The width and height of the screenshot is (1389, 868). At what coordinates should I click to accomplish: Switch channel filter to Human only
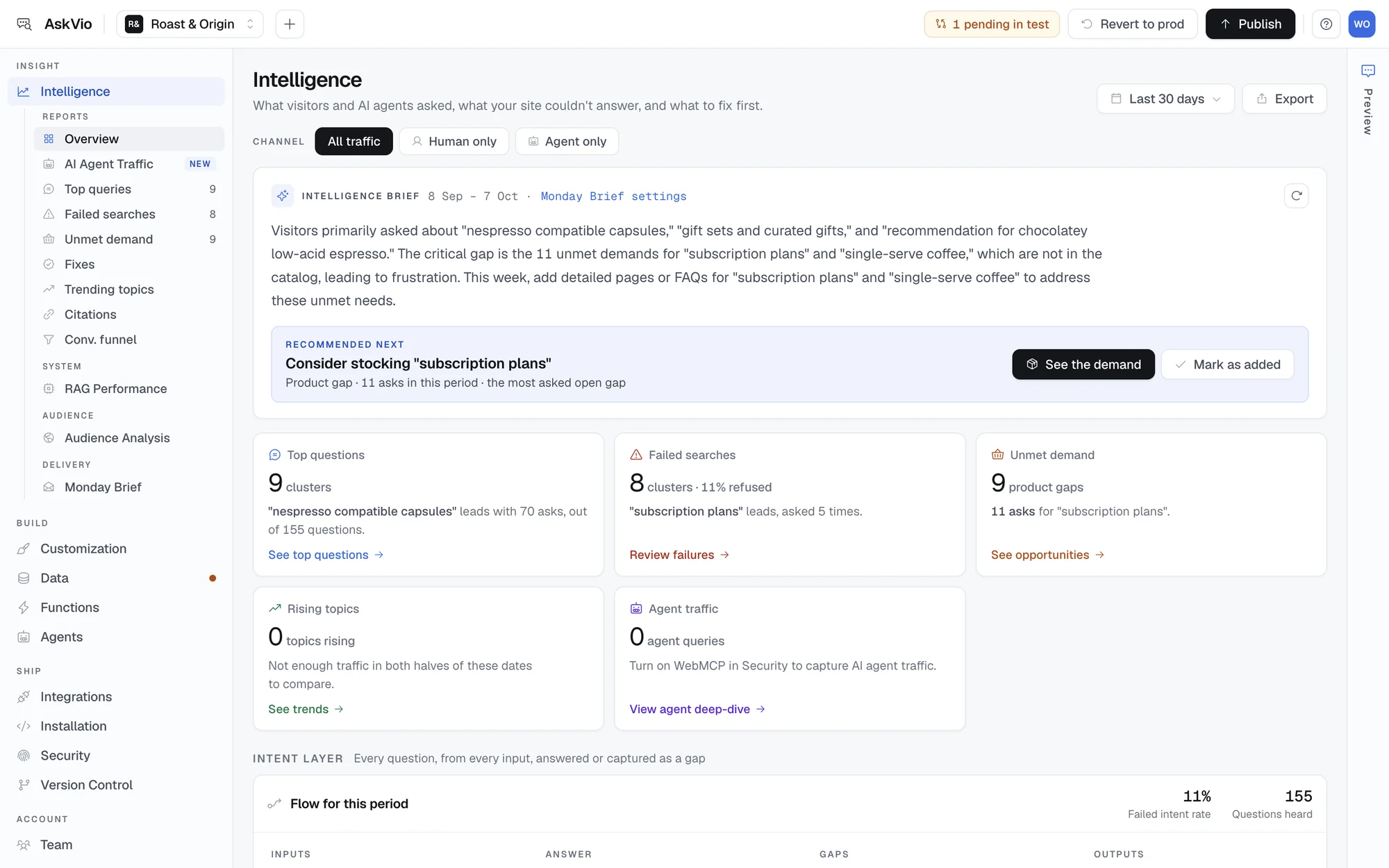point(454,141)
